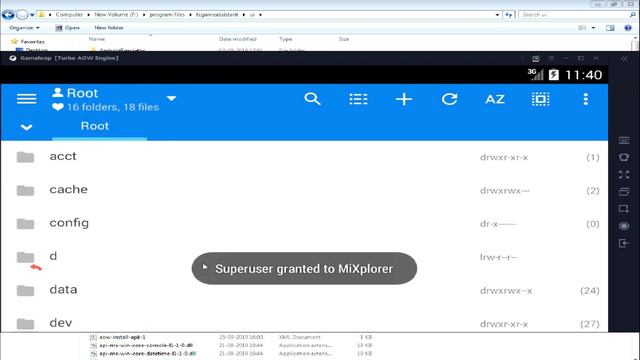Open the data folder
Screen dimensions: 640x360
point(304,291)
